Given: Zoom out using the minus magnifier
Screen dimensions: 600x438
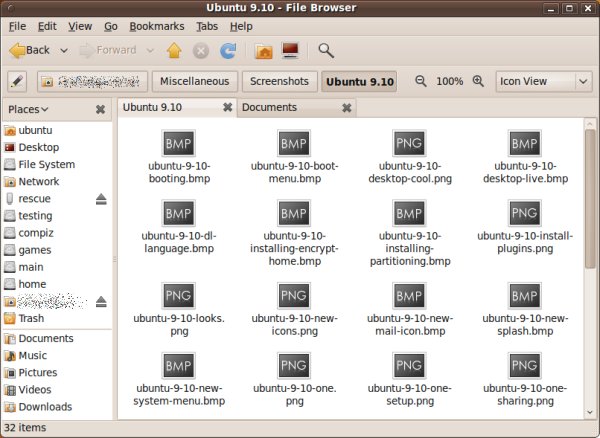Looking at the screenshot, I should point(420,81).
